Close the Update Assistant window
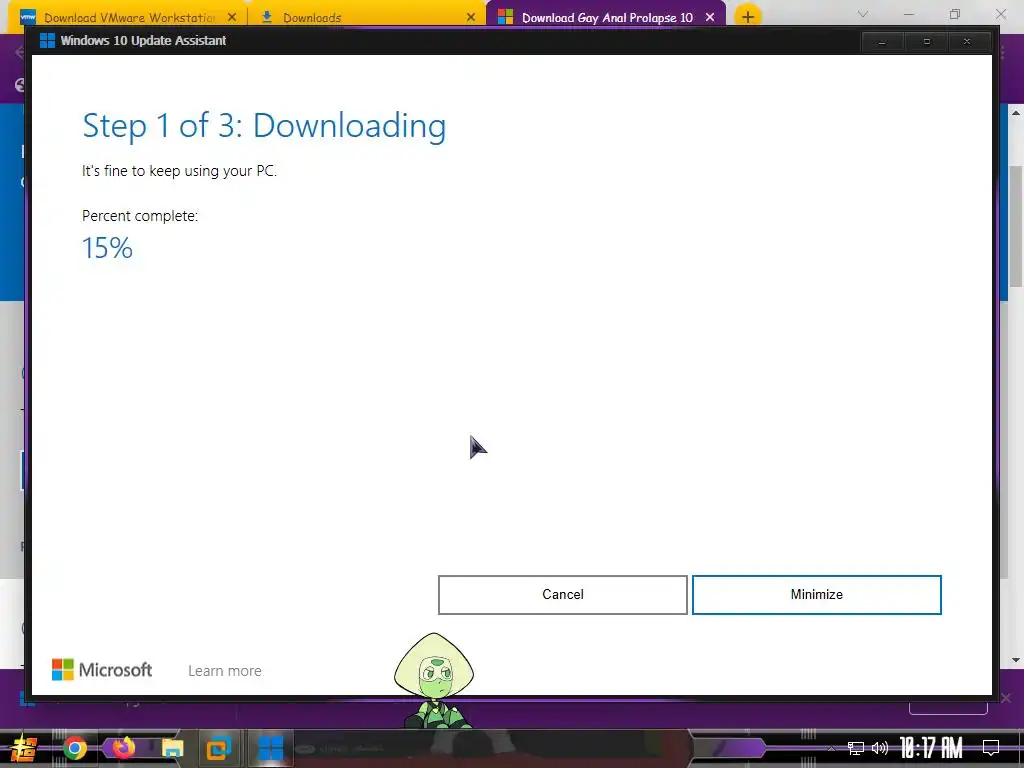 (967, 42)
